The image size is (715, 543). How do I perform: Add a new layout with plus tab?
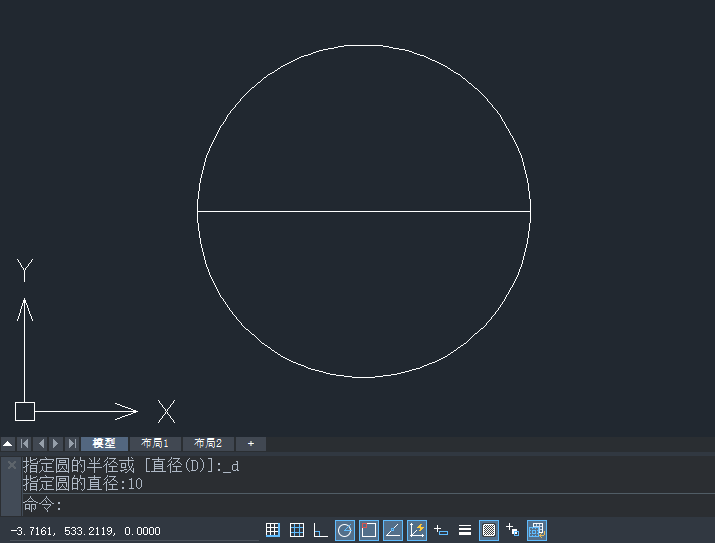point(251,444)
